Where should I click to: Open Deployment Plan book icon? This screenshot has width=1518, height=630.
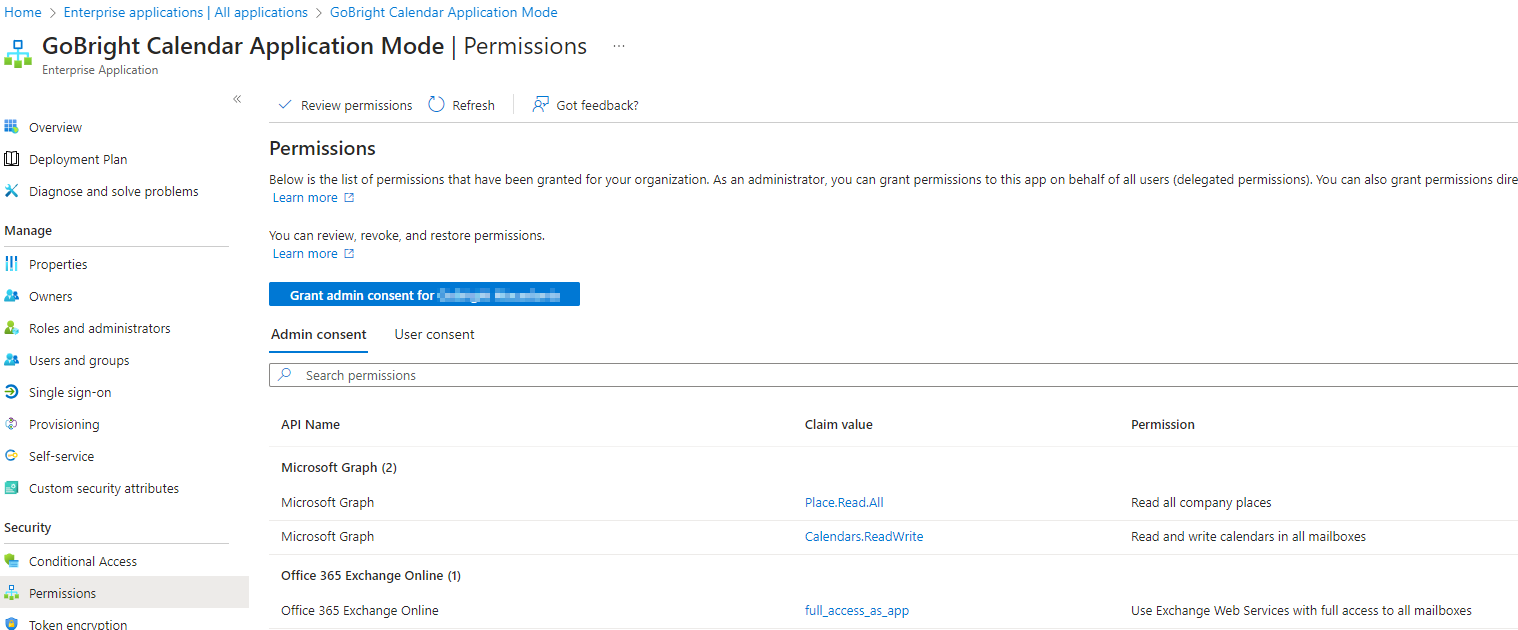coord(12,159)
